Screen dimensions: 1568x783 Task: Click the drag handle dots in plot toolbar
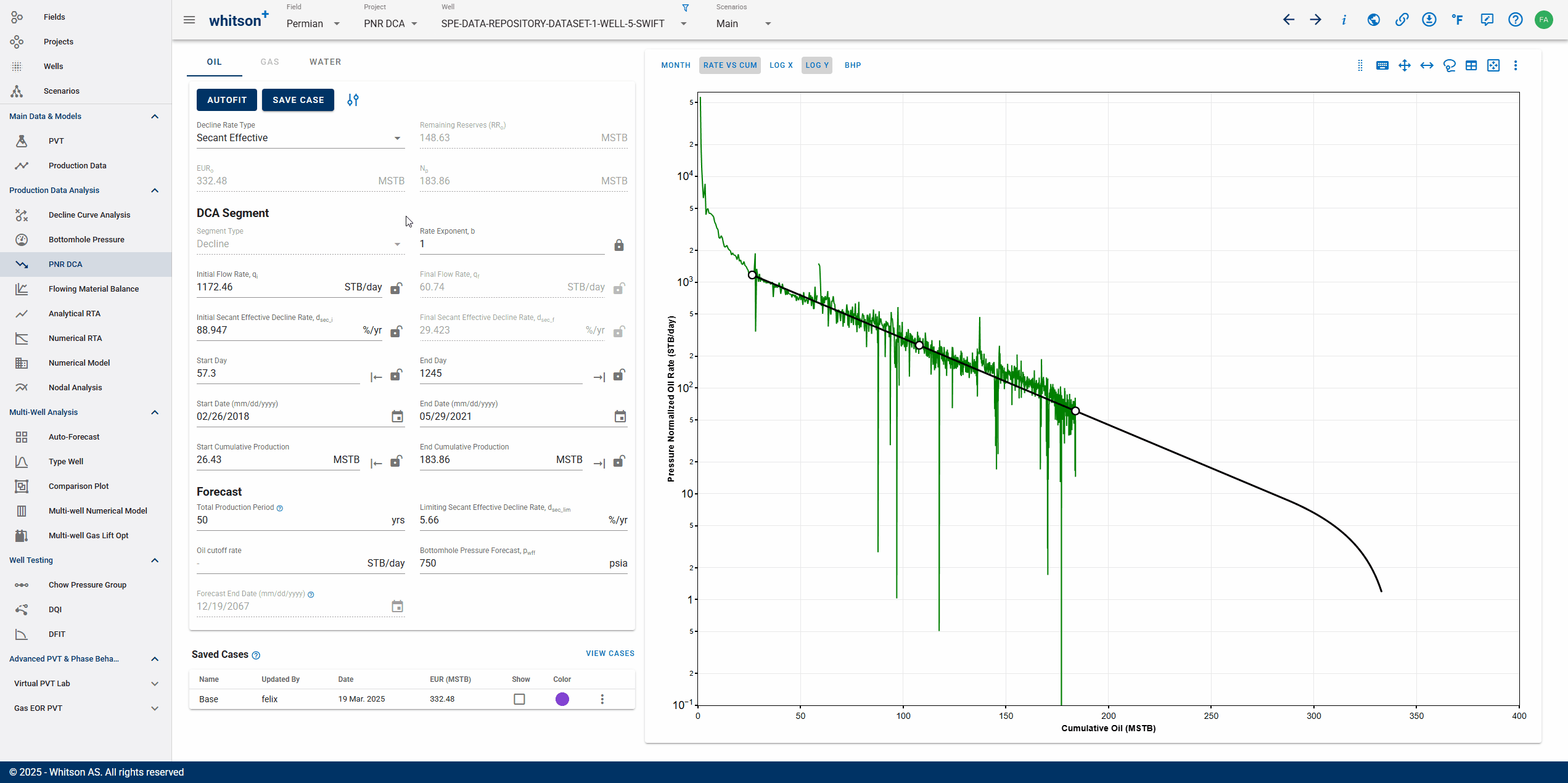1360,65
